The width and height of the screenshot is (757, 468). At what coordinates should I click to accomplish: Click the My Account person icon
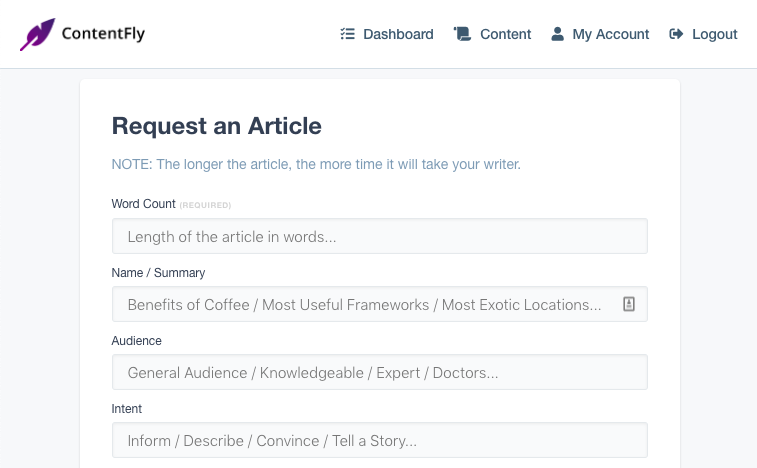coord(558,34)
